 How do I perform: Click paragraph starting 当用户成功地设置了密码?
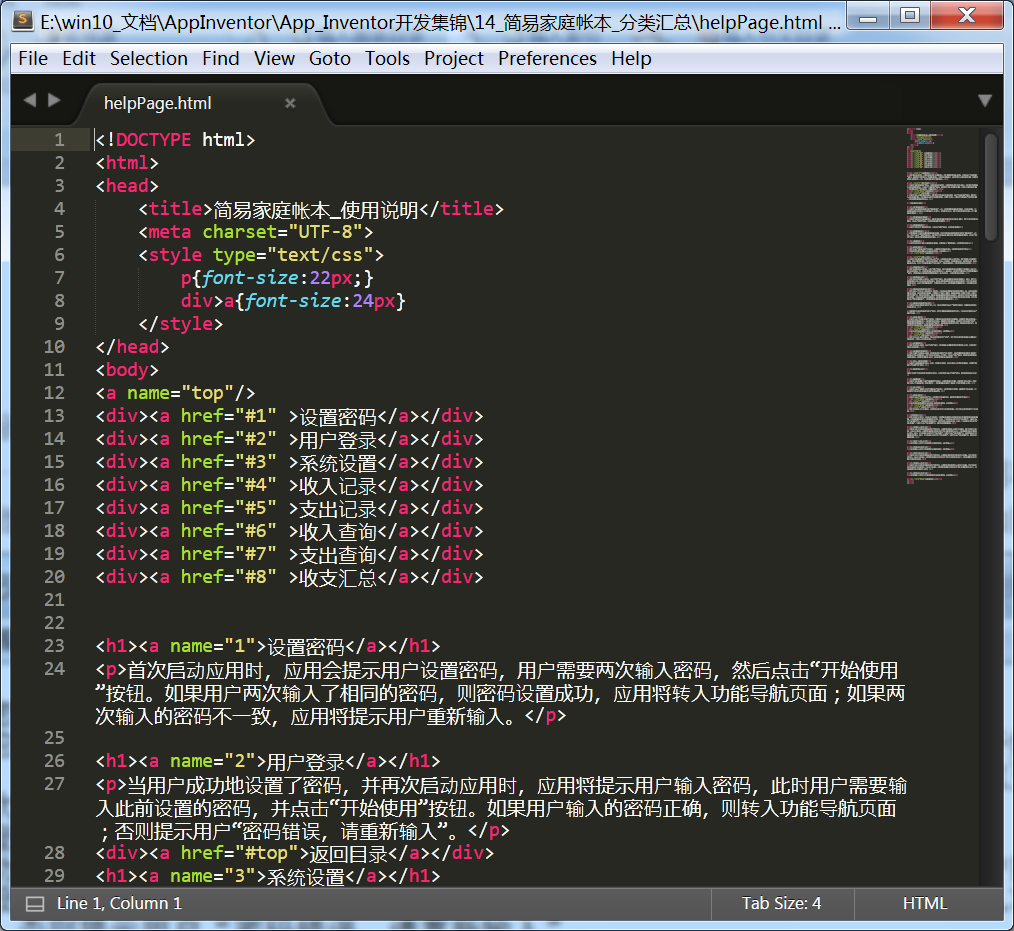(x=501, y=808)
